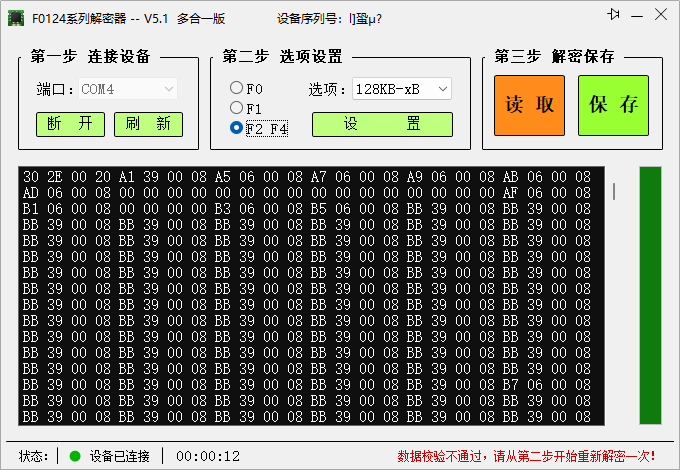Click the green connection status indicator
This screenshot has height=470, width=680.
tap(75, 456)
